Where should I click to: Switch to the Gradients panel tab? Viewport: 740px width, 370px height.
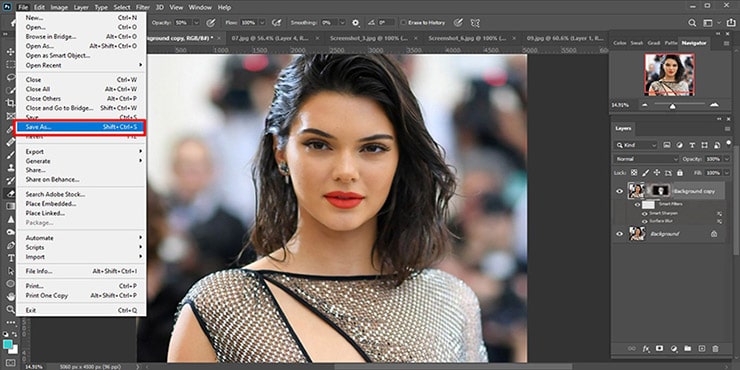pyautogui.click(x=654, y=43)
